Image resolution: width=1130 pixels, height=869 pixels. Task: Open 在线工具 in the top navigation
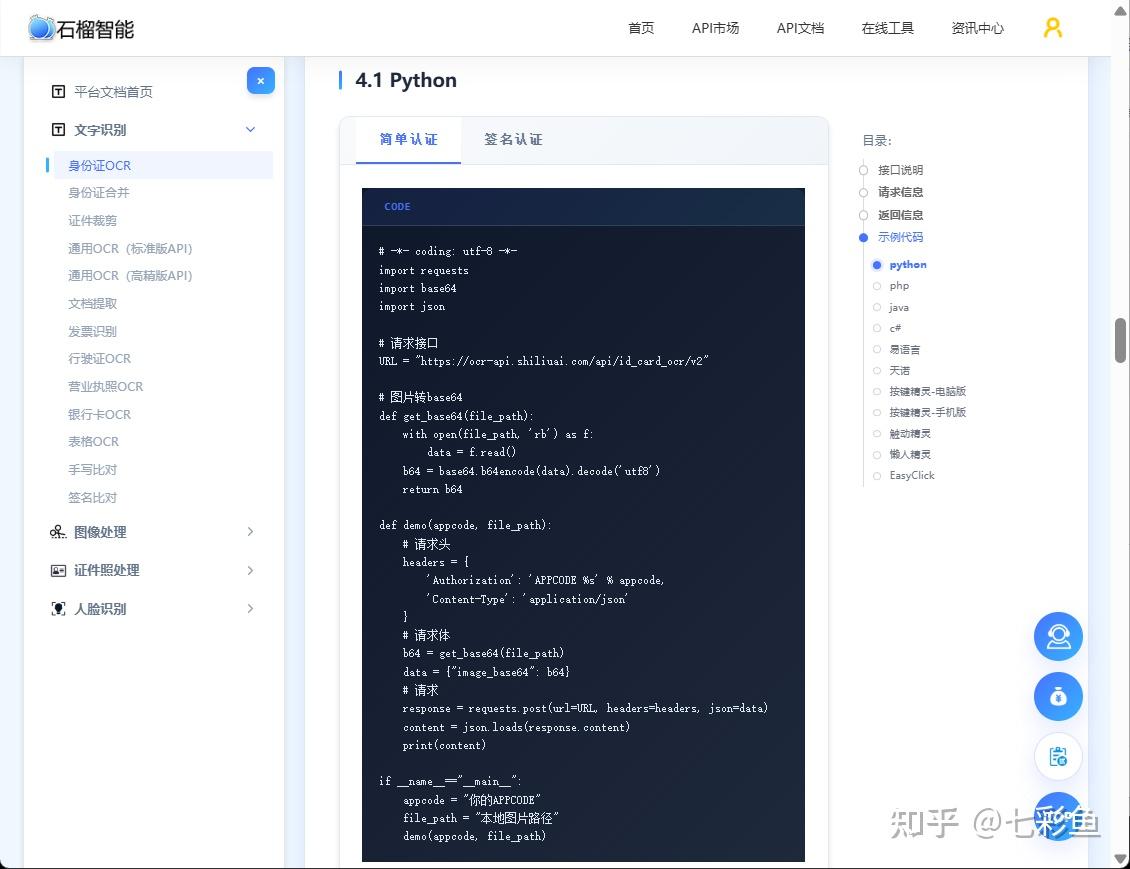[887, 28]
